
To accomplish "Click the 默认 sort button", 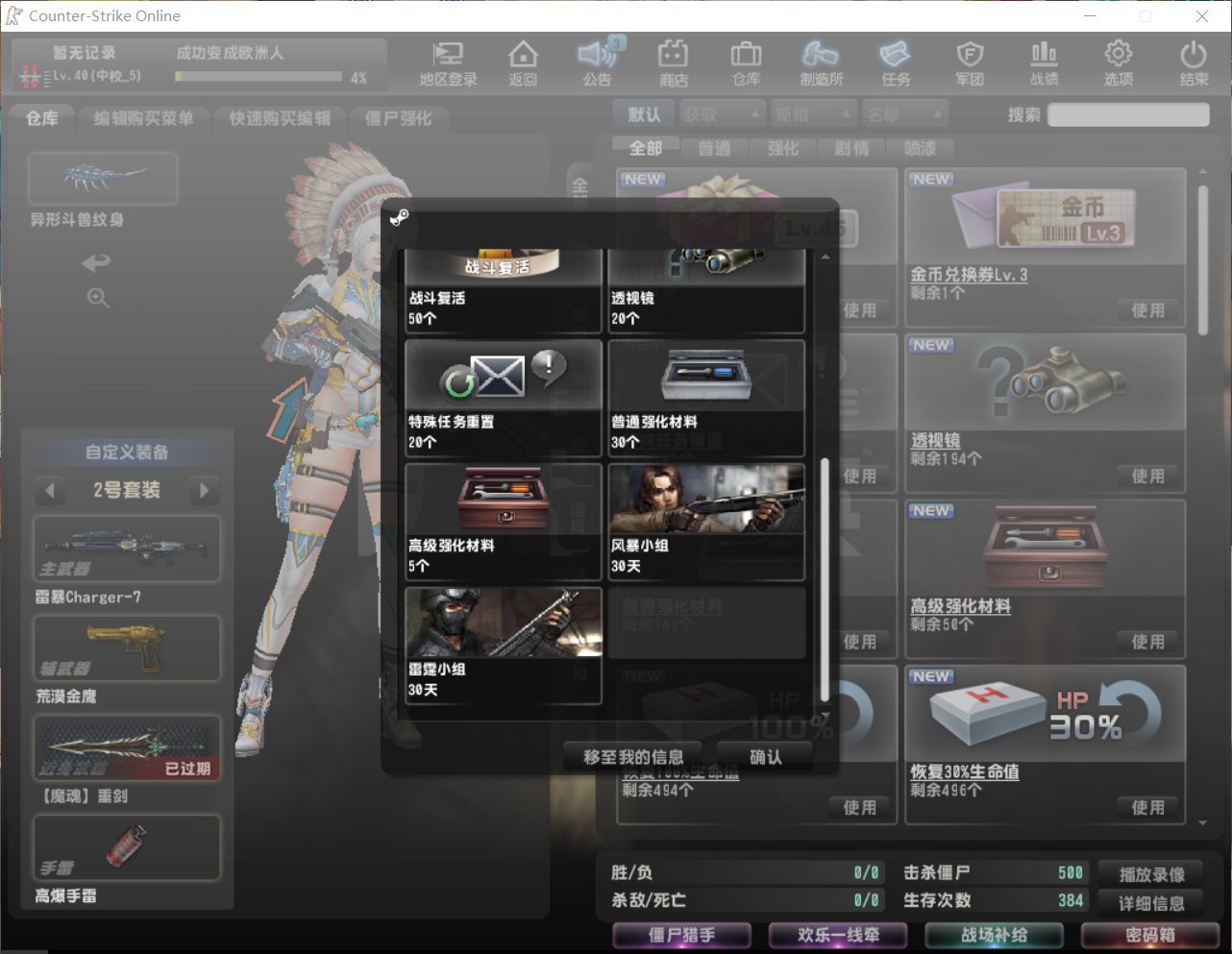I will [644, 114].
